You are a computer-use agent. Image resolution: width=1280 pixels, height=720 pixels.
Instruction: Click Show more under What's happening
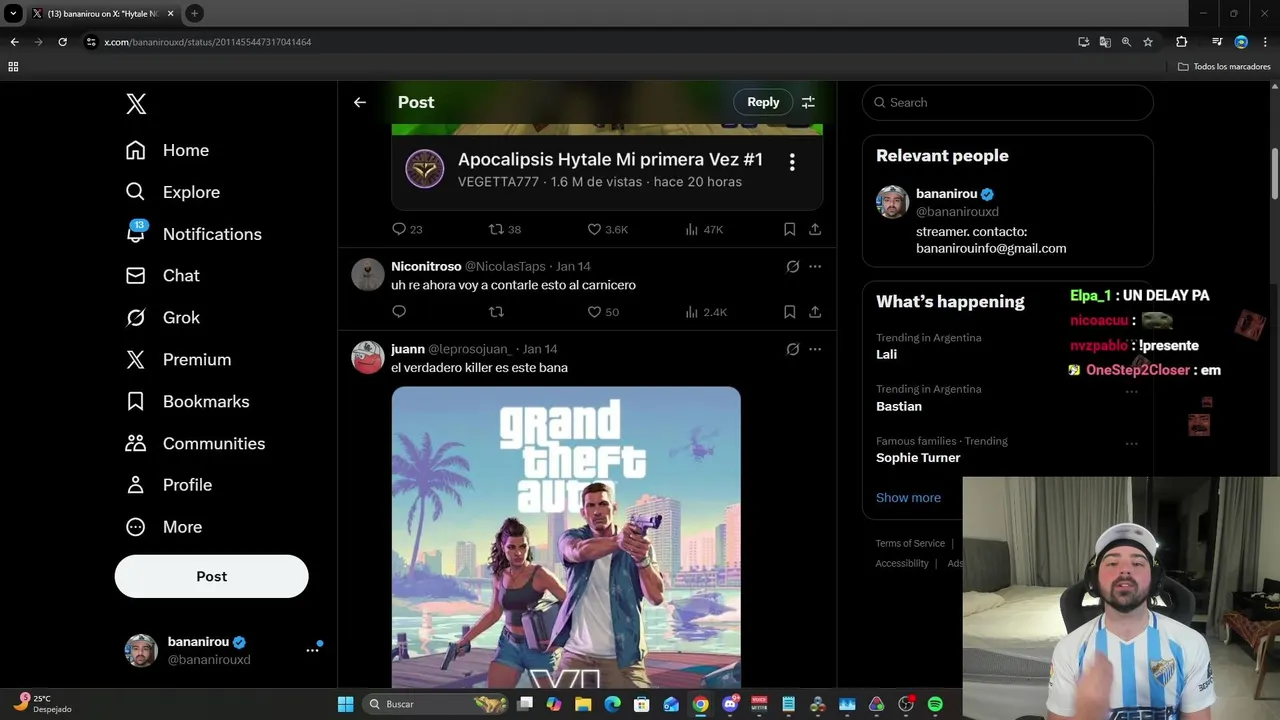coord(908,497)
